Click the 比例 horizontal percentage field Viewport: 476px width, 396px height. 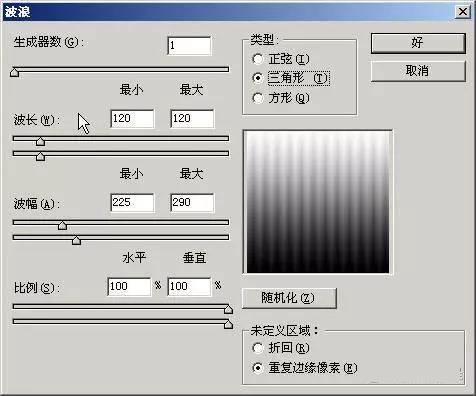click(129, 286)
